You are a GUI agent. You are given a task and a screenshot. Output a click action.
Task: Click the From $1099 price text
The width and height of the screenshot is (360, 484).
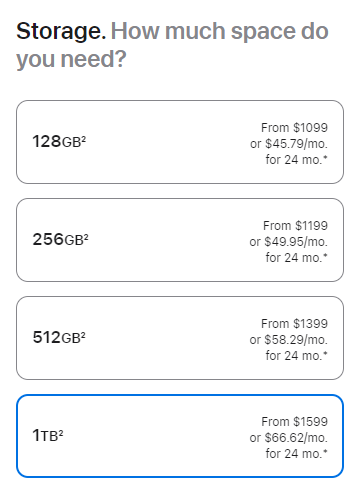[x=294, y=127]
